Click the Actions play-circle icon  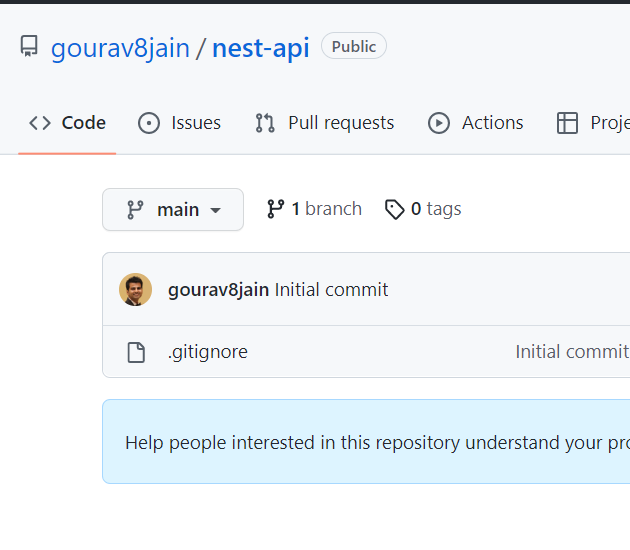click(x=439, y=123)
